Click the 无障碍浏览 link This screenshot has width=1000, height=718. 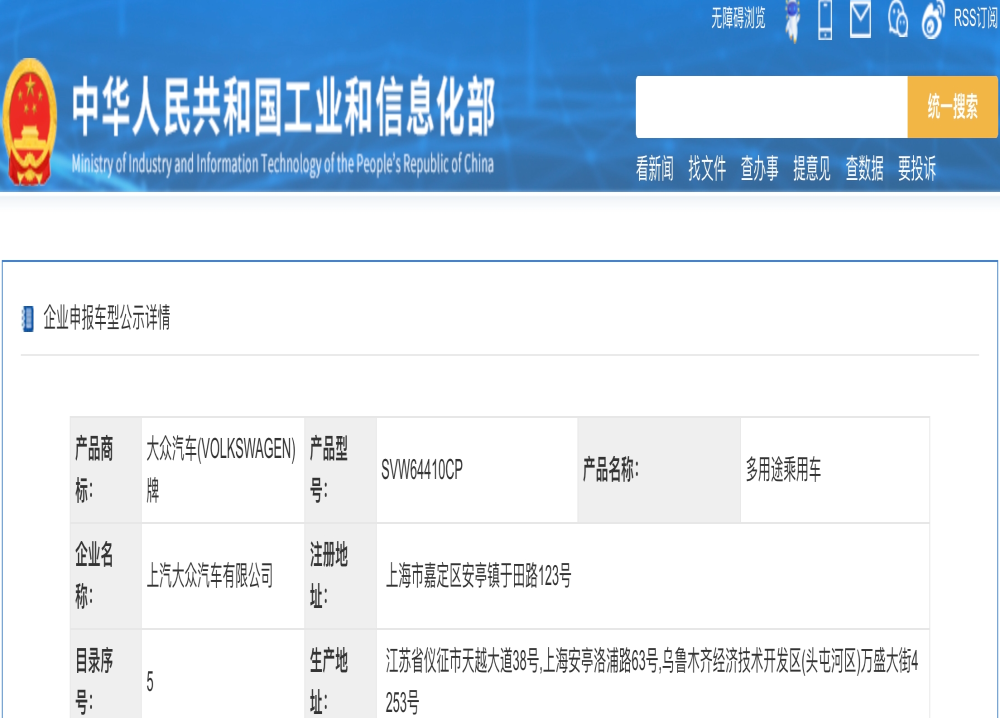pos(738,18)
